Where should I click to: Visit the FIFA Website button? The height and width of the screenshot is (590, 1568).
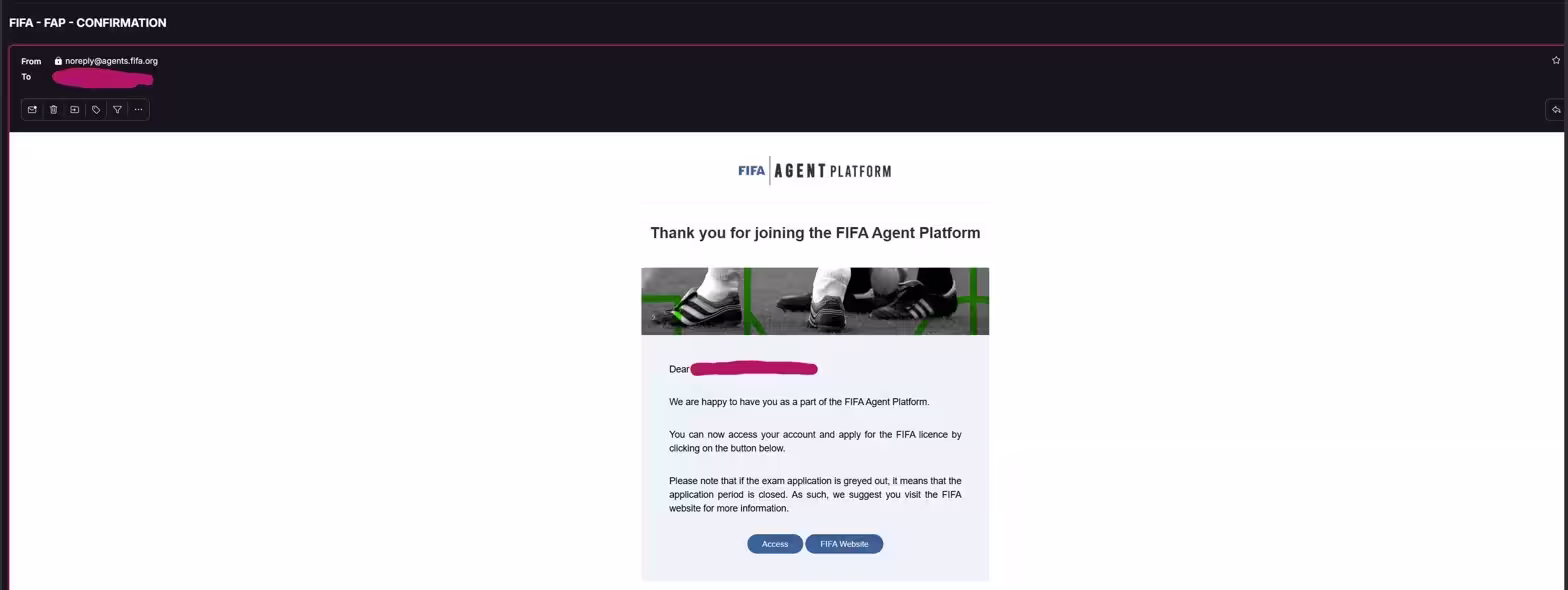coord(844,544)
